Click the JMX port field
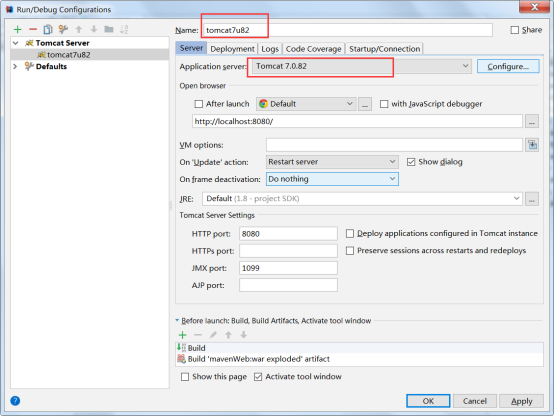The height and width of the screenshot is (416, 554). (x=288, y=268)
